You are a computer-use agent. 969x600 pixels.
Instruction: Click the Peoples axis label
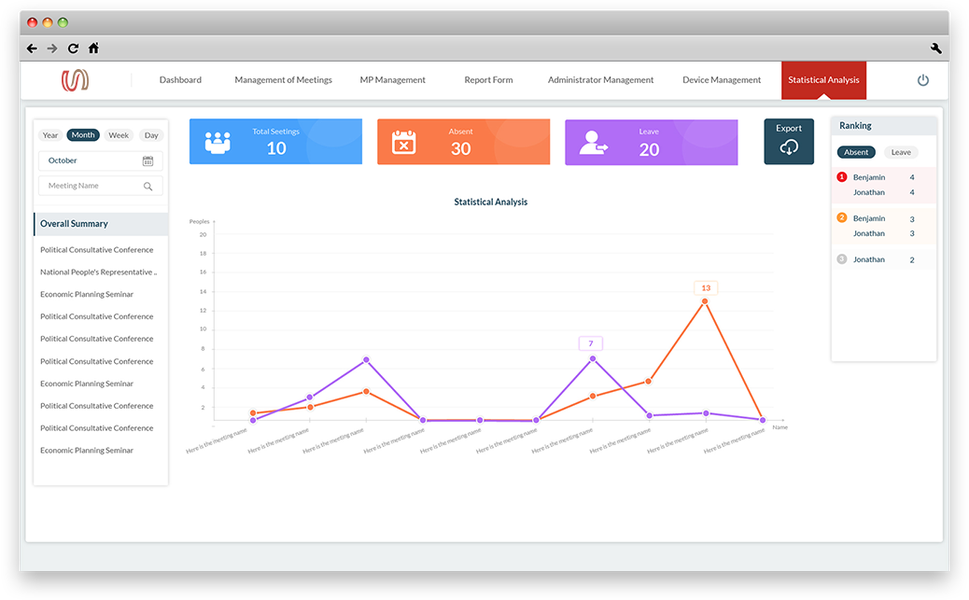(x=199, y=221)
